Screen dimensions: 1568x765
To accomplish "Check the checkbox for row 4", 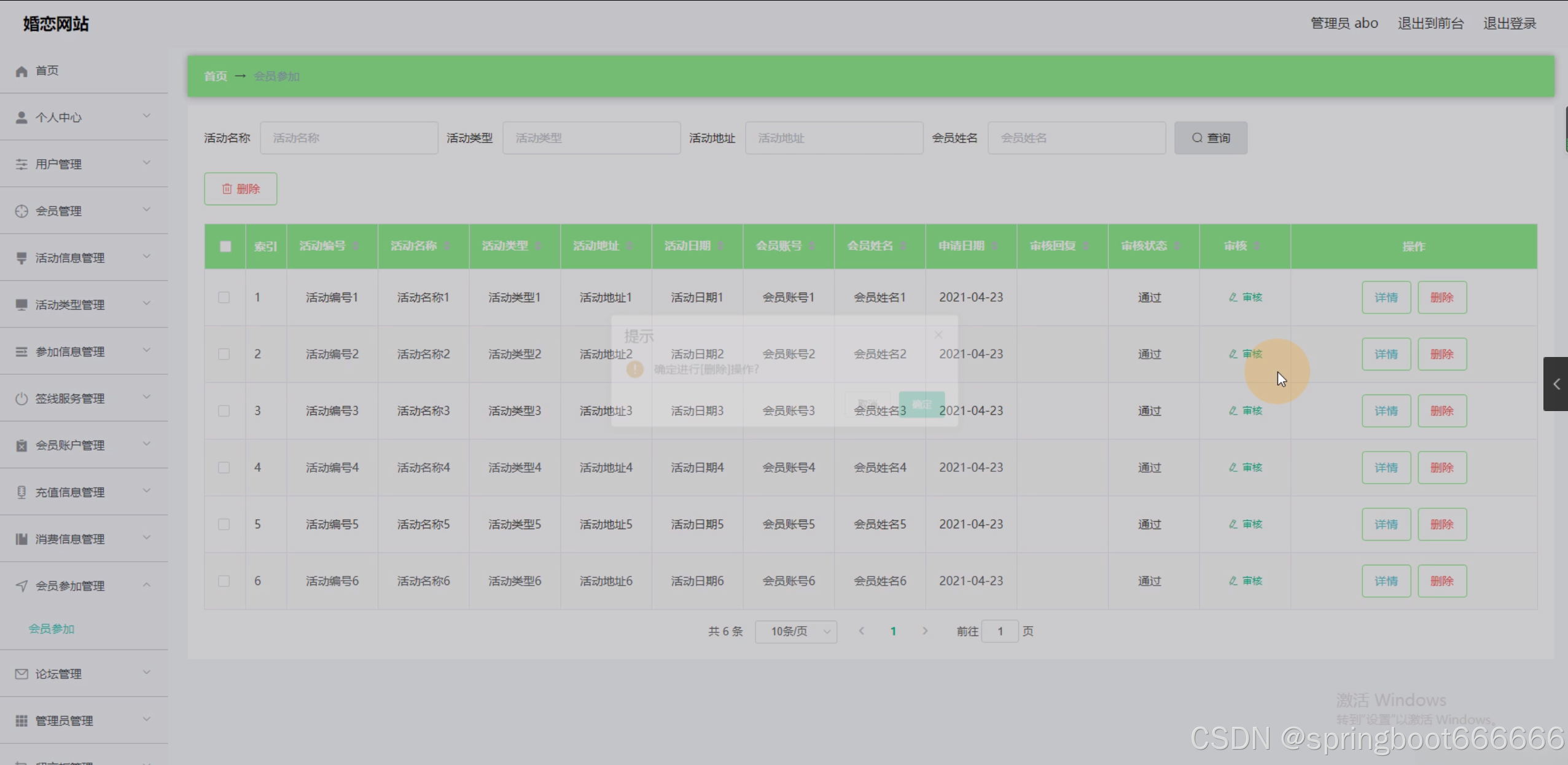I will tap(224, 468).
